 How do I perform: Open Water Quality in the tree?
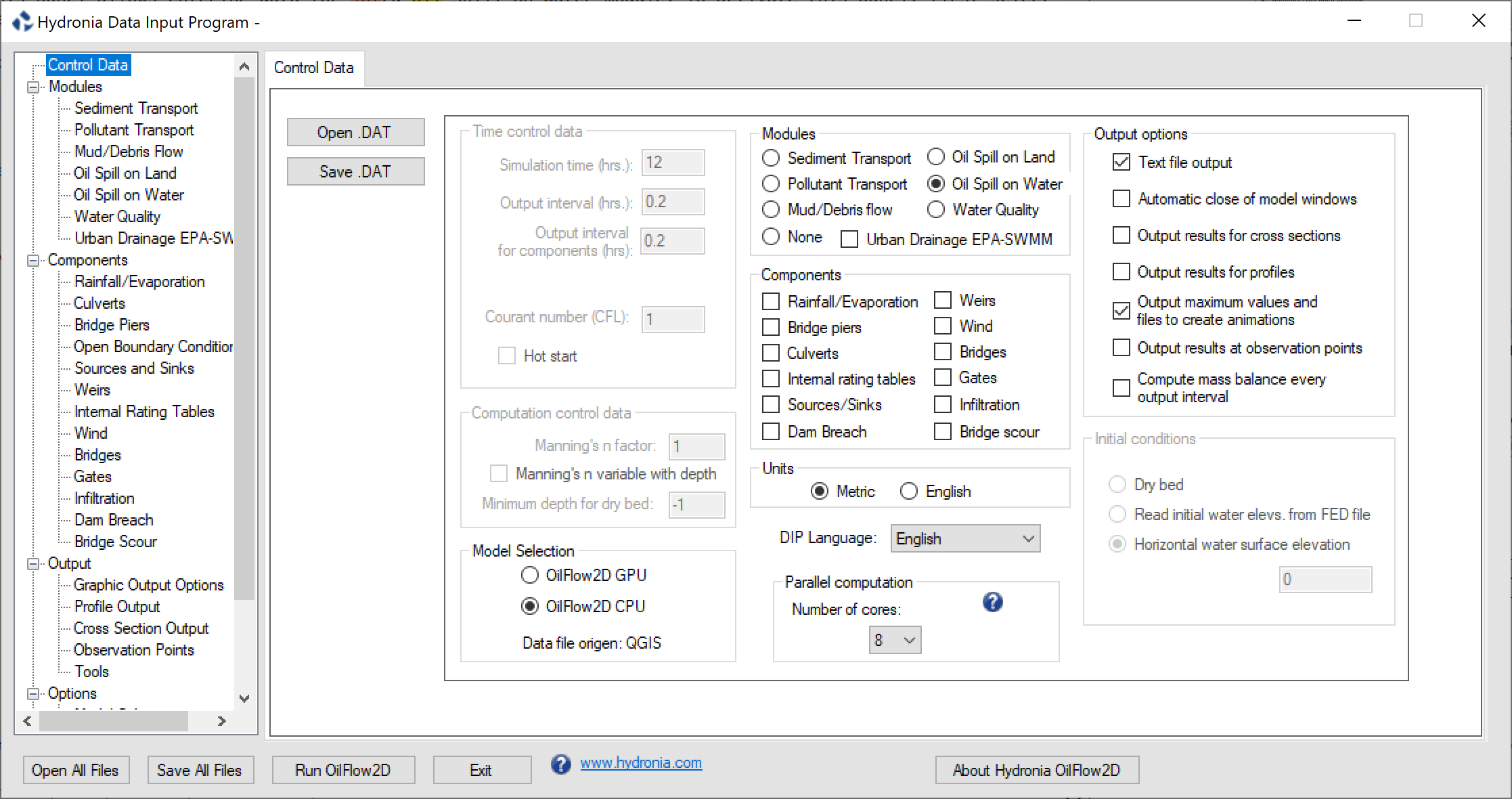[x=117, y=217]
